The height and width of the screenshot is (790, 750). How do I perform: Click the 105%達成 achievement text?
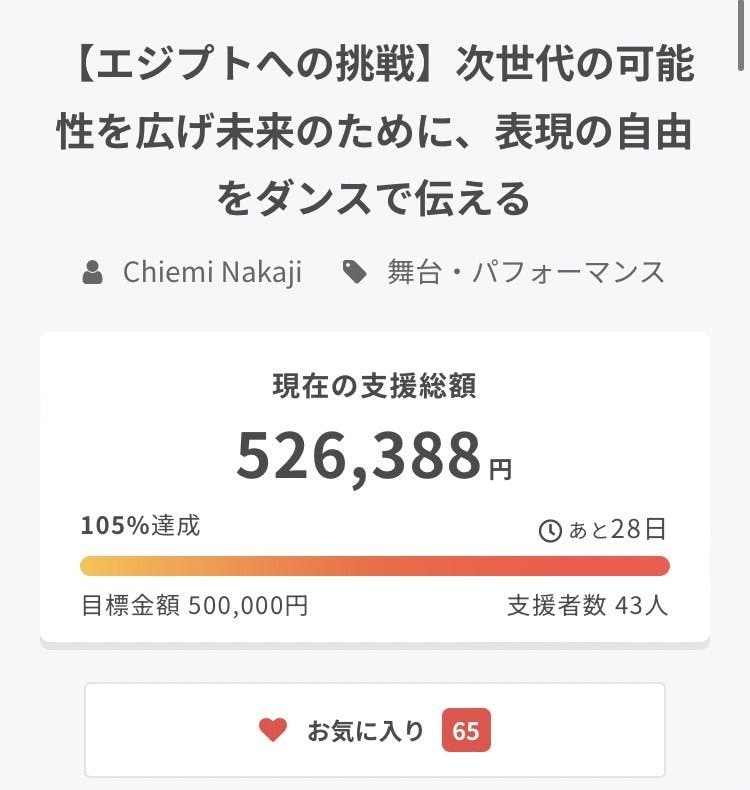(140, 526)
